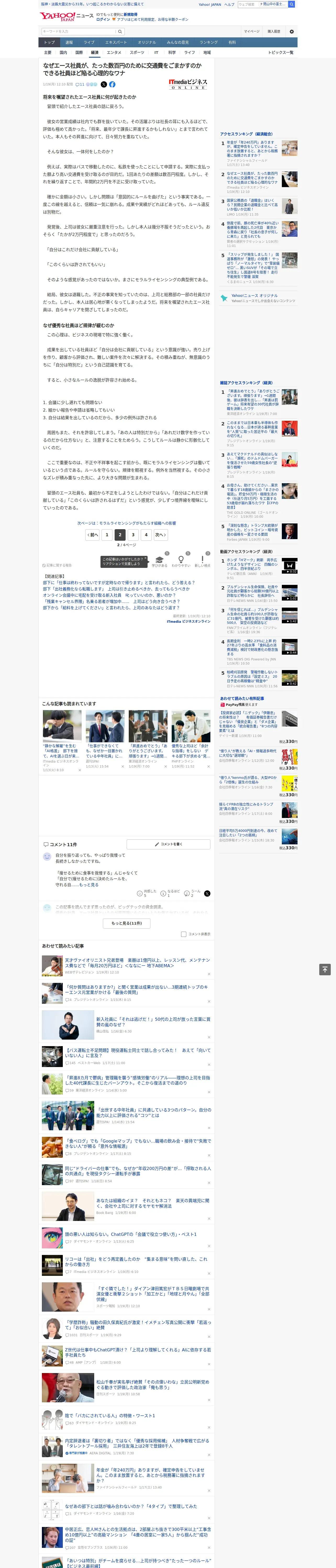
Task: Open the みんなの意見 navigation tab
Action: pos(178,43)
